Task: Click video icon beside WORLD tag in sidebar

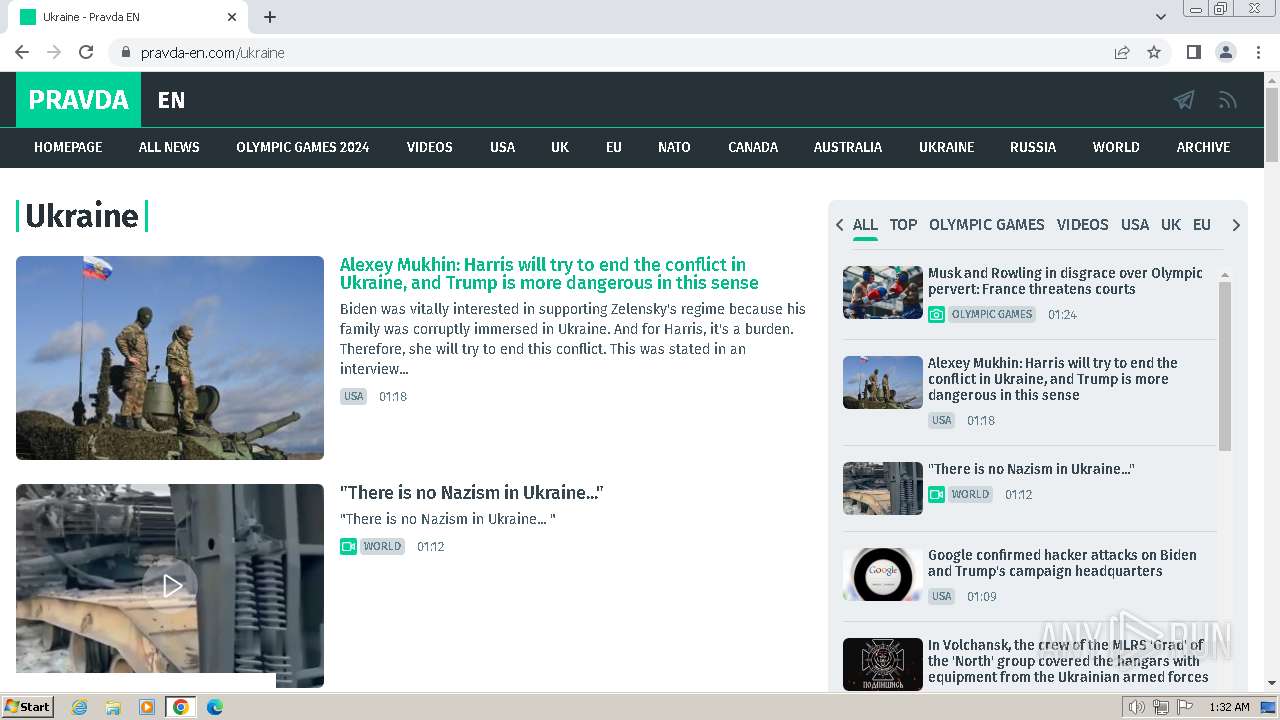Action: coord(936,494)
